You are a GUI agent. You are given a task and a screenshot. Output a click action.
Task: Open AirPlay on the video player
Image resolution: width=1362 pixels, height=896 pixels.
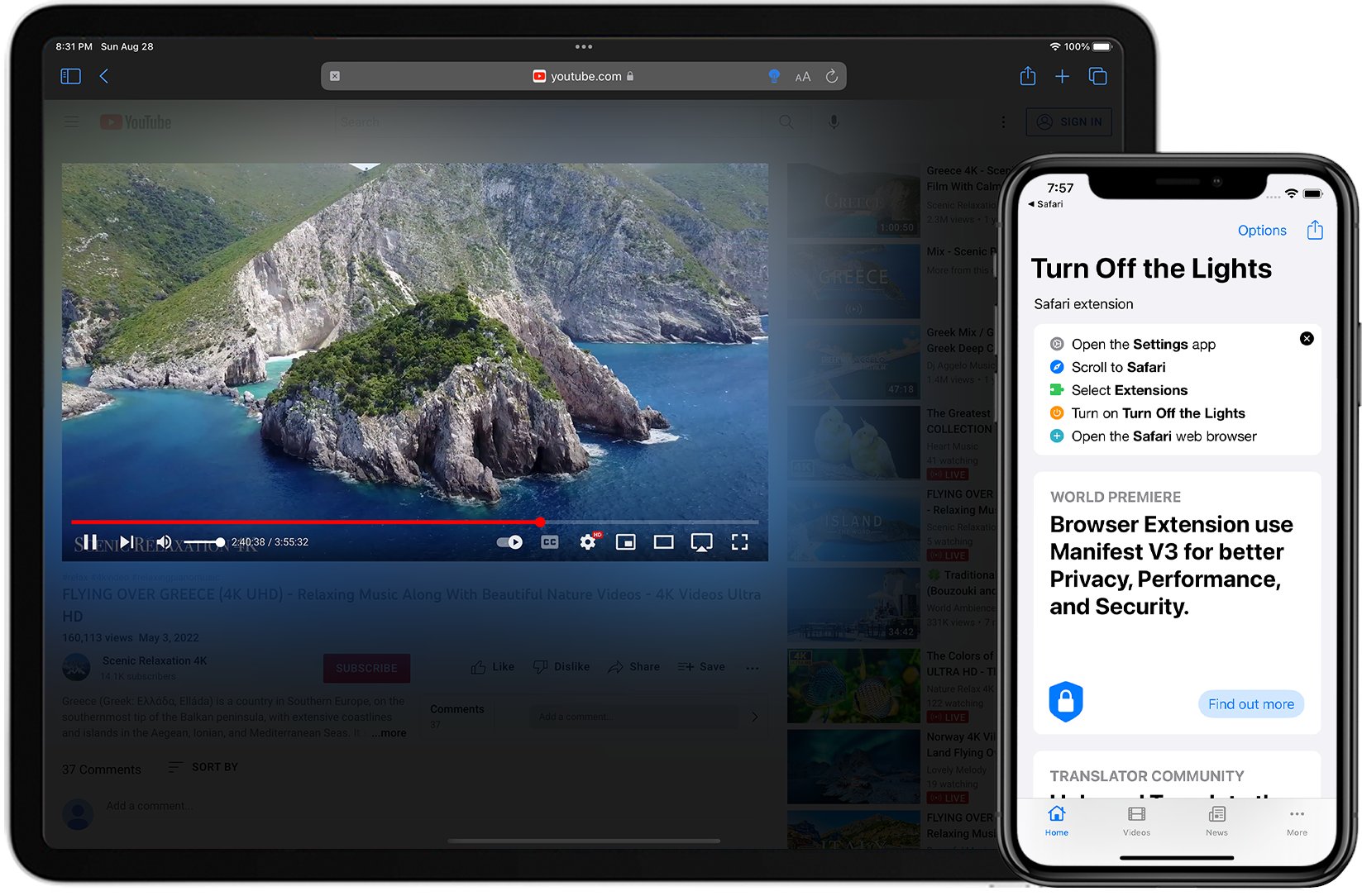coord(701,543)
